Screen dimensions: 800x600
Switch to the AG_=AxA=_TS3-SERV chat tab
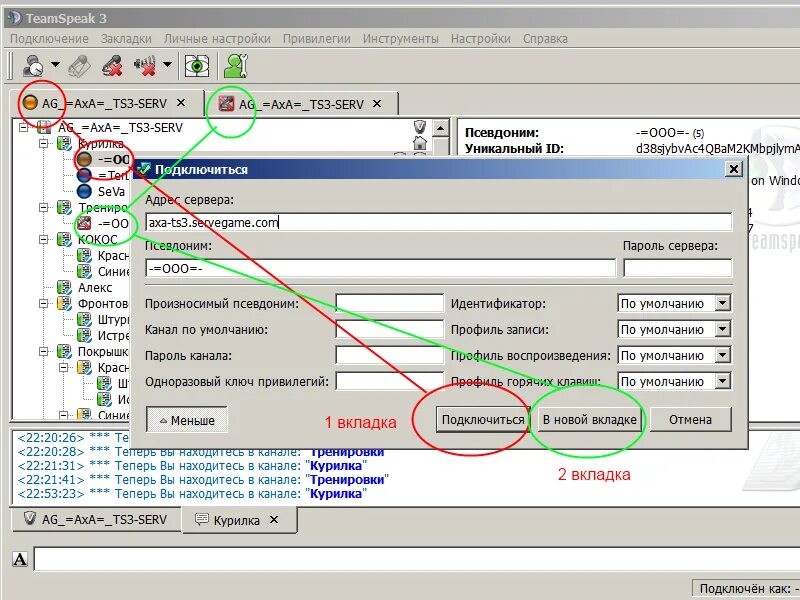point(96,519)
